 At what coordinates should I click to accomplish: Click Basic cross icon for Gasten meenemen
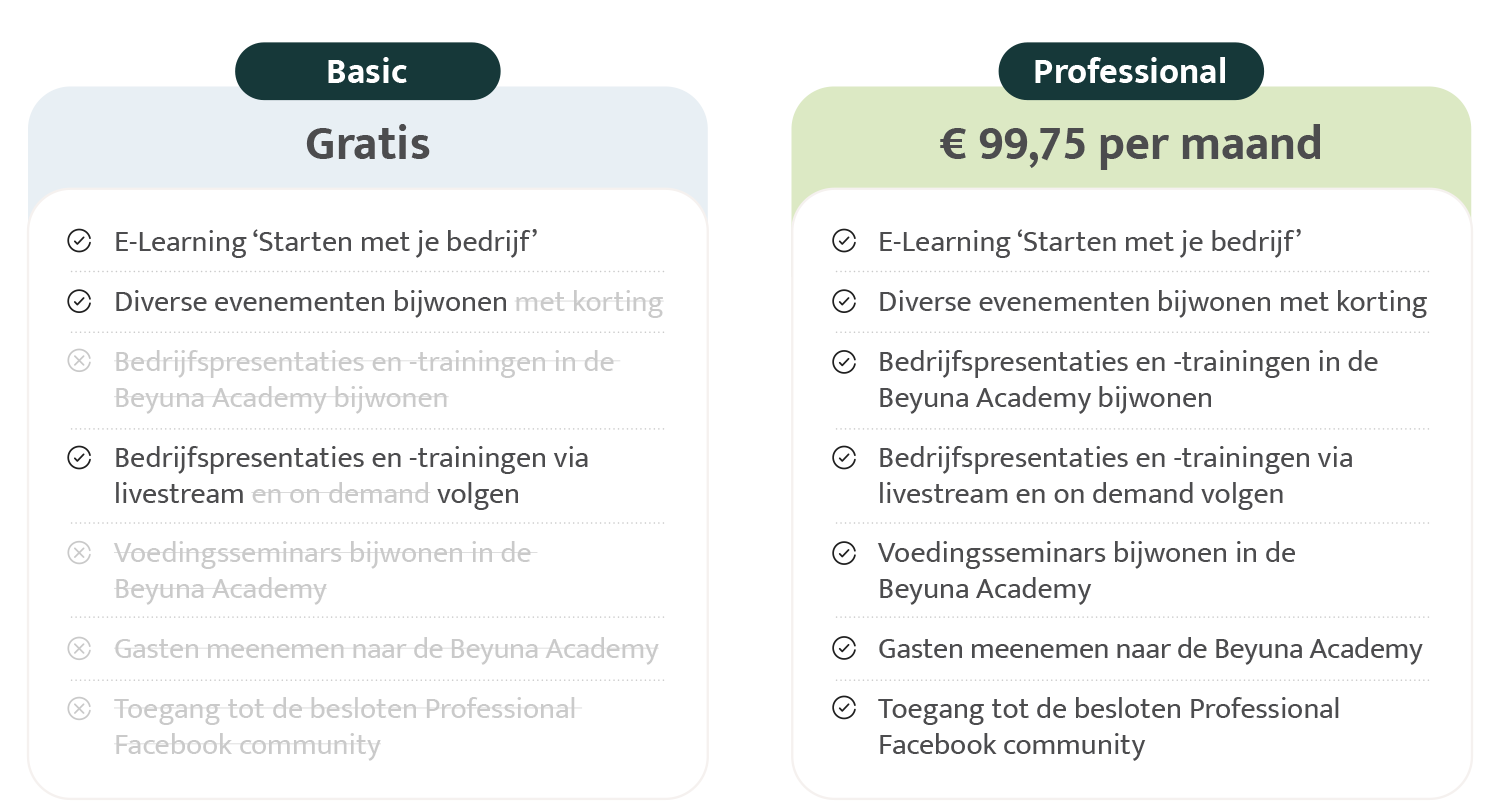click(79, 649)
